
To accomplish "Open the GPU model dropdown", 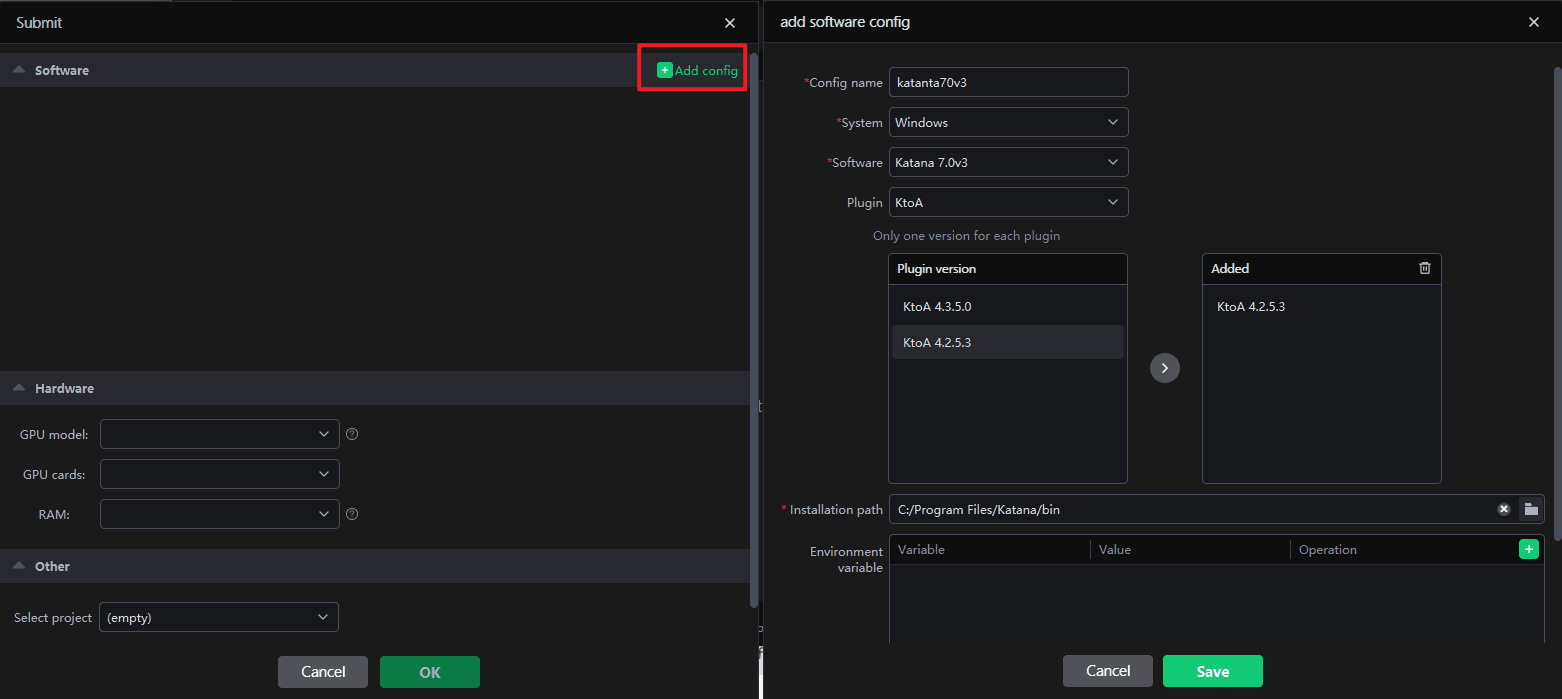I will point(219,434).
